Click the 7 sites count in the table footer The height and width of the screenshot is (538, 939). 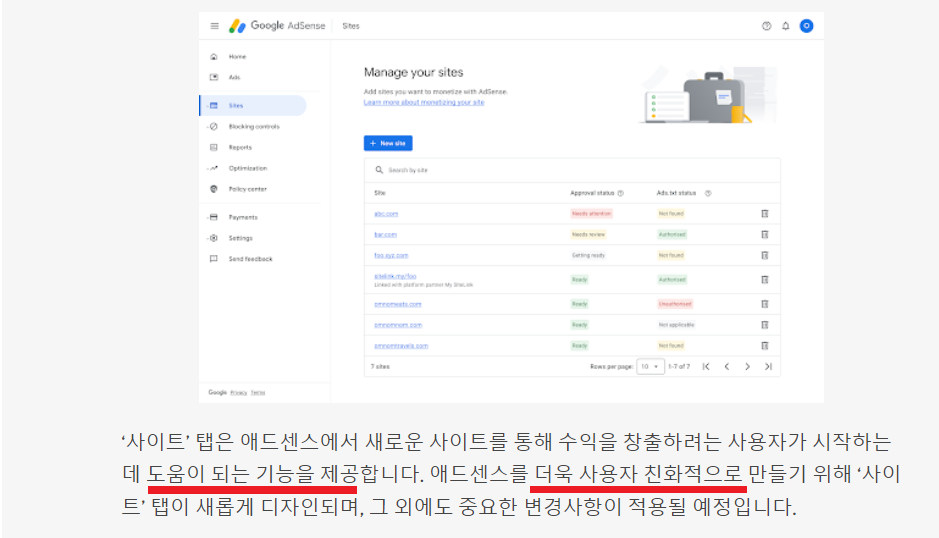tap(380, 367)
